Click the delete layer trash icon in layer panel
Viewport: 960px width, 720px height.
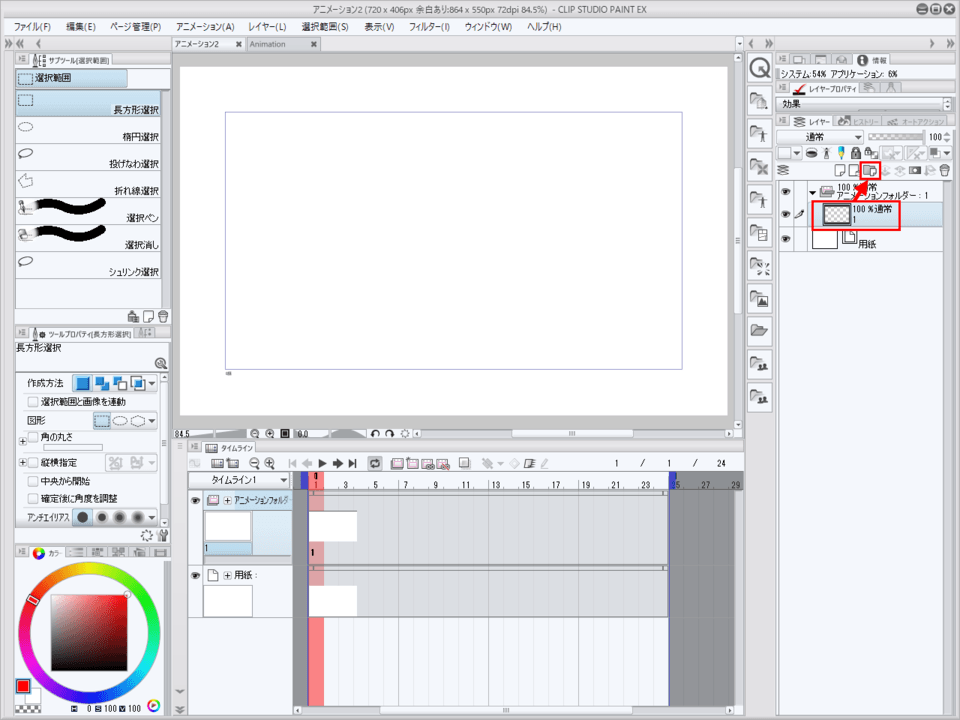tap(945, 170)
